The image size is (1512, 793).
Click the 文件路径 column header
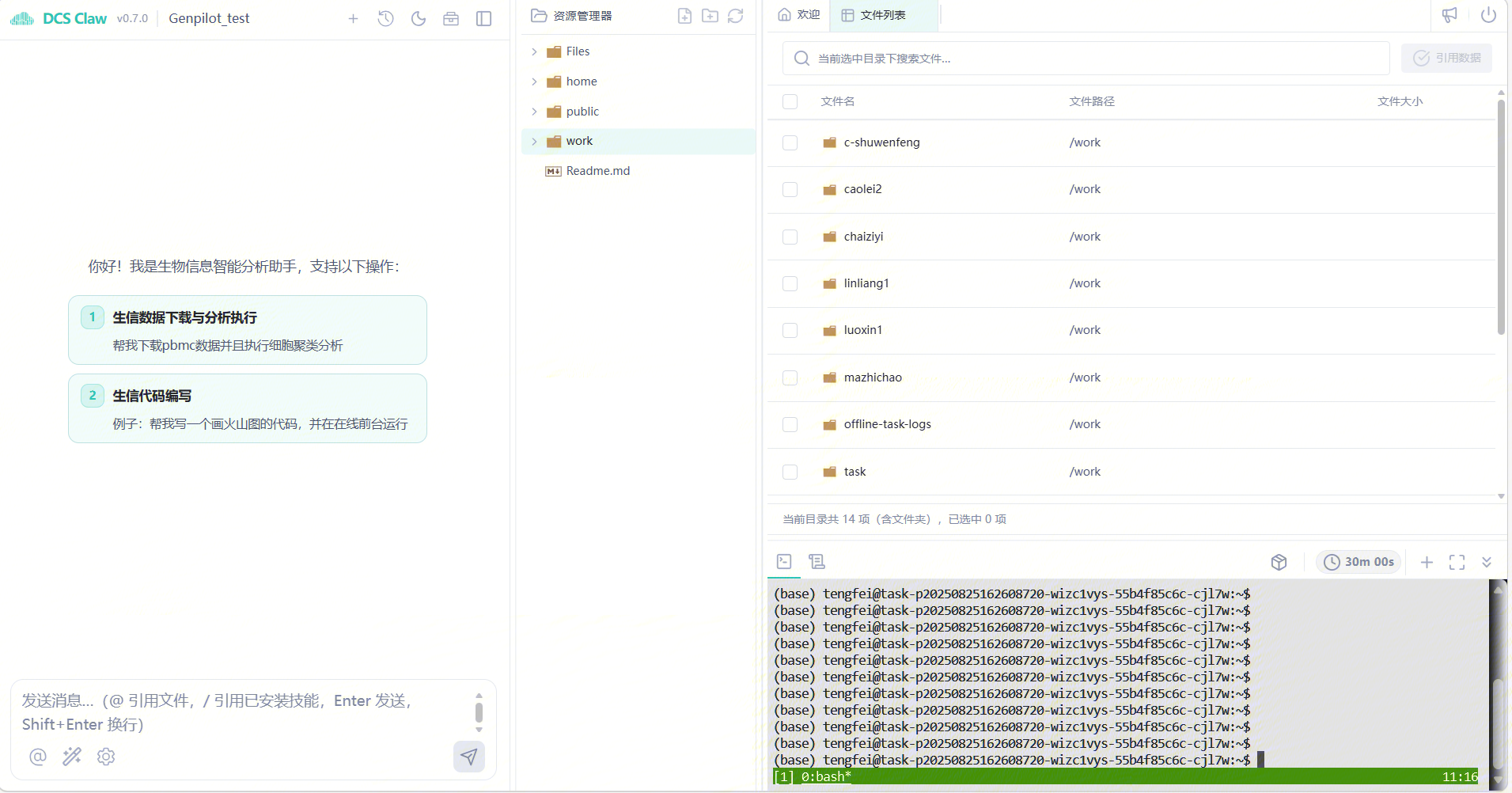pos(1092,101)
